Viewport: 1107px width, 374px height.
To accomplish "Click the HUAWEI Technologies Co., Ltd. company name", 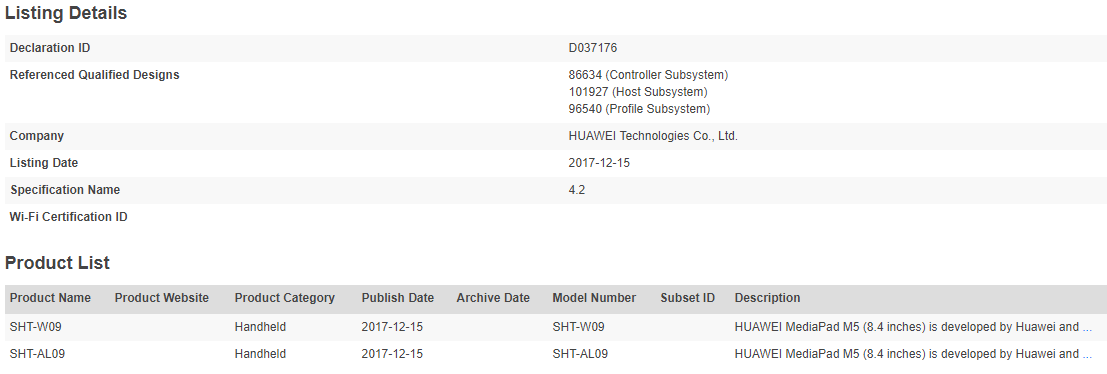I will pyautogui.click(x=653, y=136).
